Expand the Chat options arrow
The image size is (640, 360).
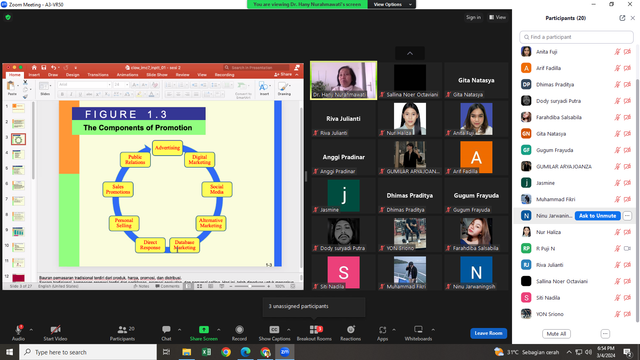(x=179, y=329)
